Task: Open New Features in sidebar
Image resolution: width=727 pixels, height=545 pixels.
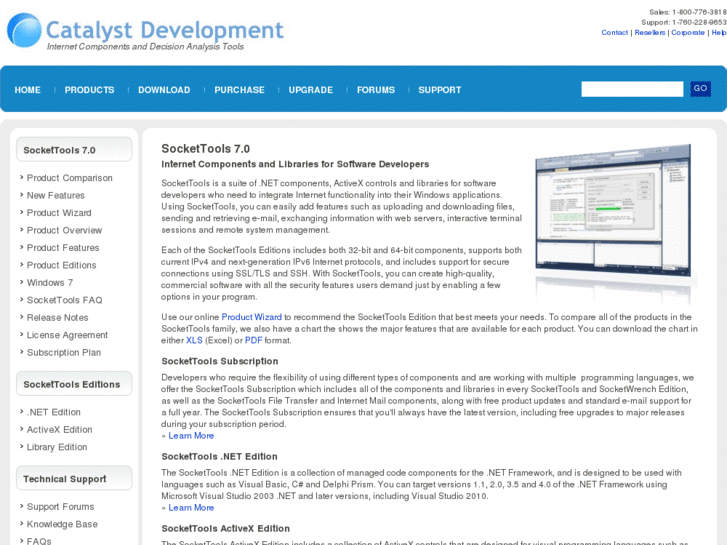Action: [x=56, y=196]
